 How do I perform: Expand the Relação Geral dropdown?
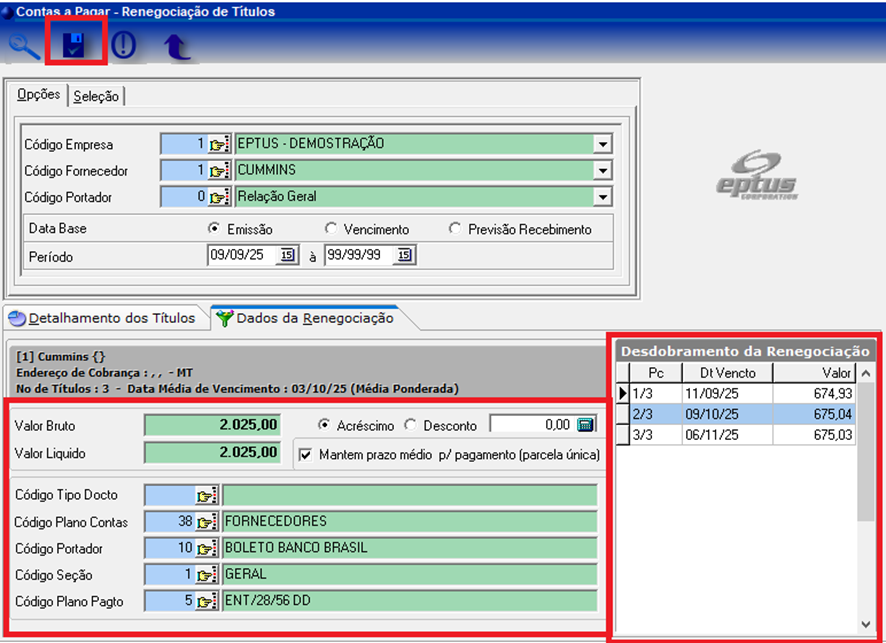pyautogui.click(x=602, y=197)
